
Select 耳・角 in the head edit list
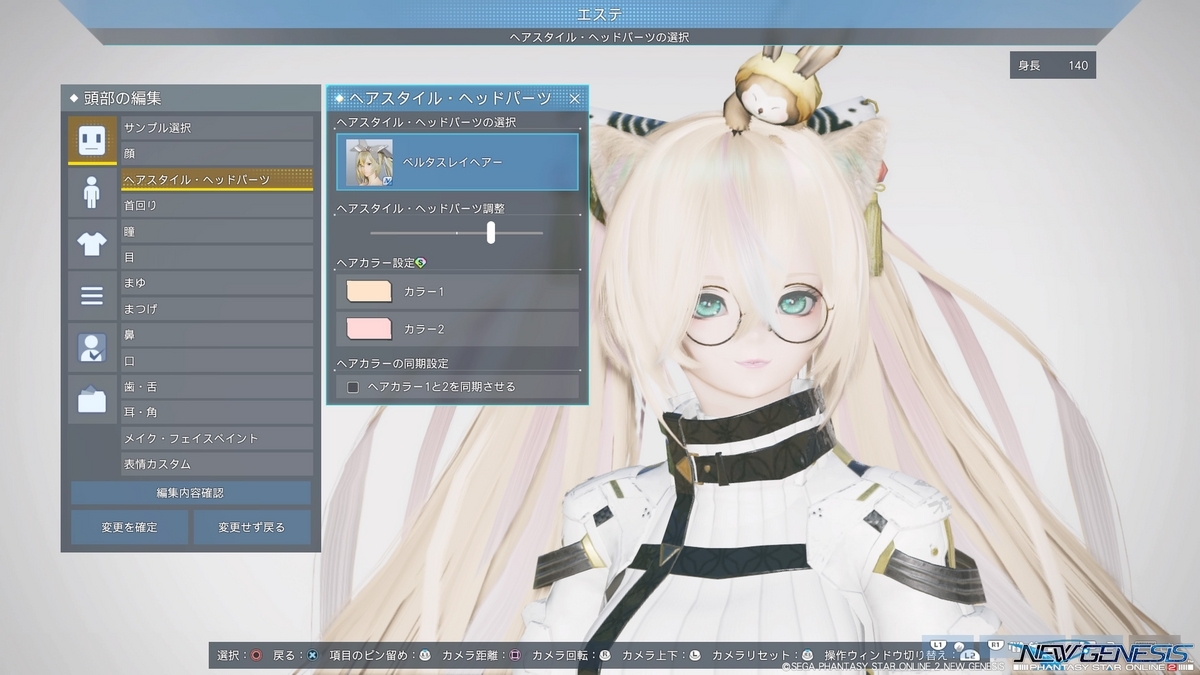pyautogui.click(x=217, y=412)
